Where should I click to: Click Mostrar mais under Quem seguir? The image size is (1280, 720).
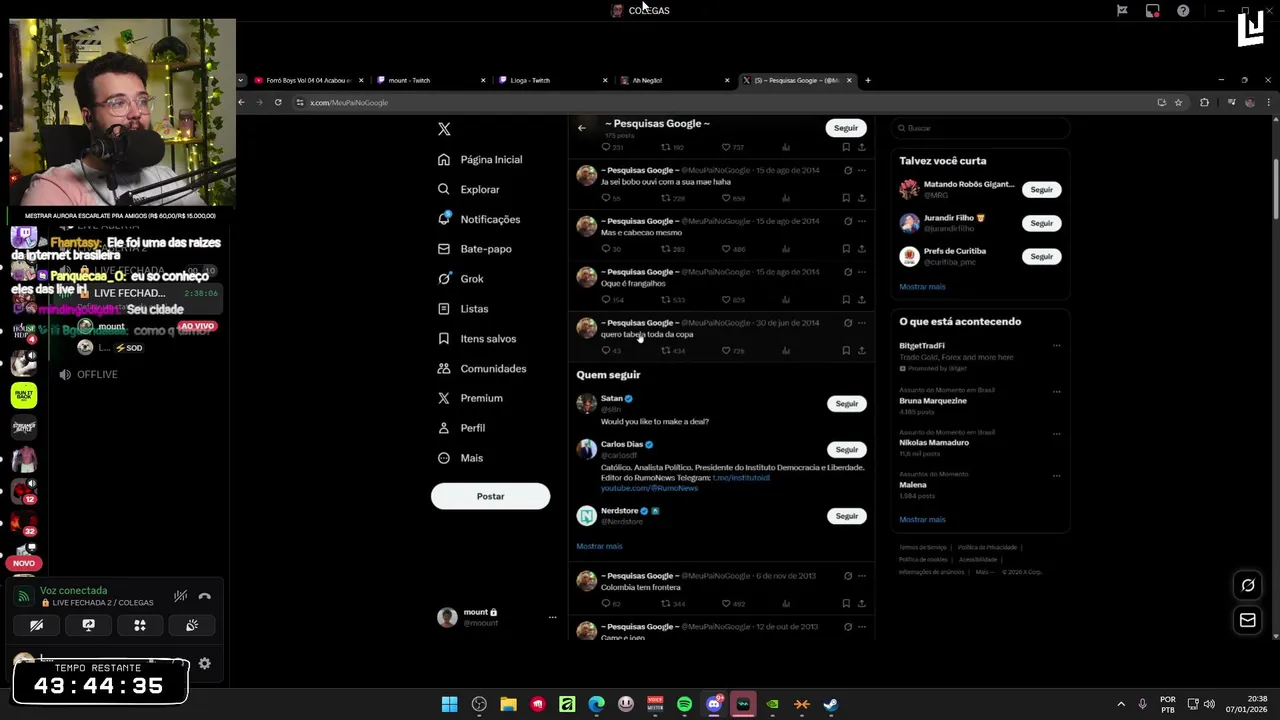599,546
